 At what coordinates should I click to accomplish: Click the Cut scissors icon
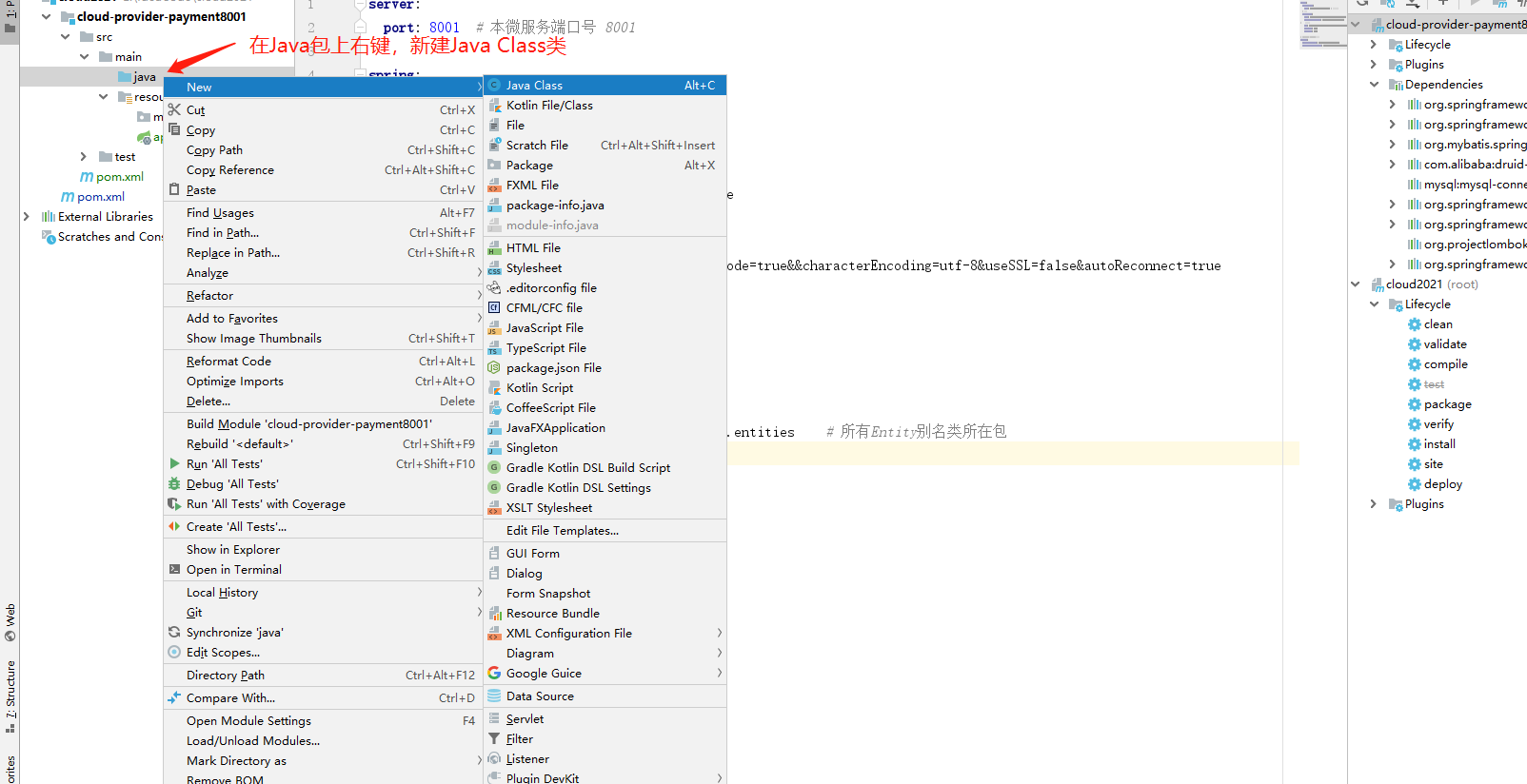(x=174, y=109)
